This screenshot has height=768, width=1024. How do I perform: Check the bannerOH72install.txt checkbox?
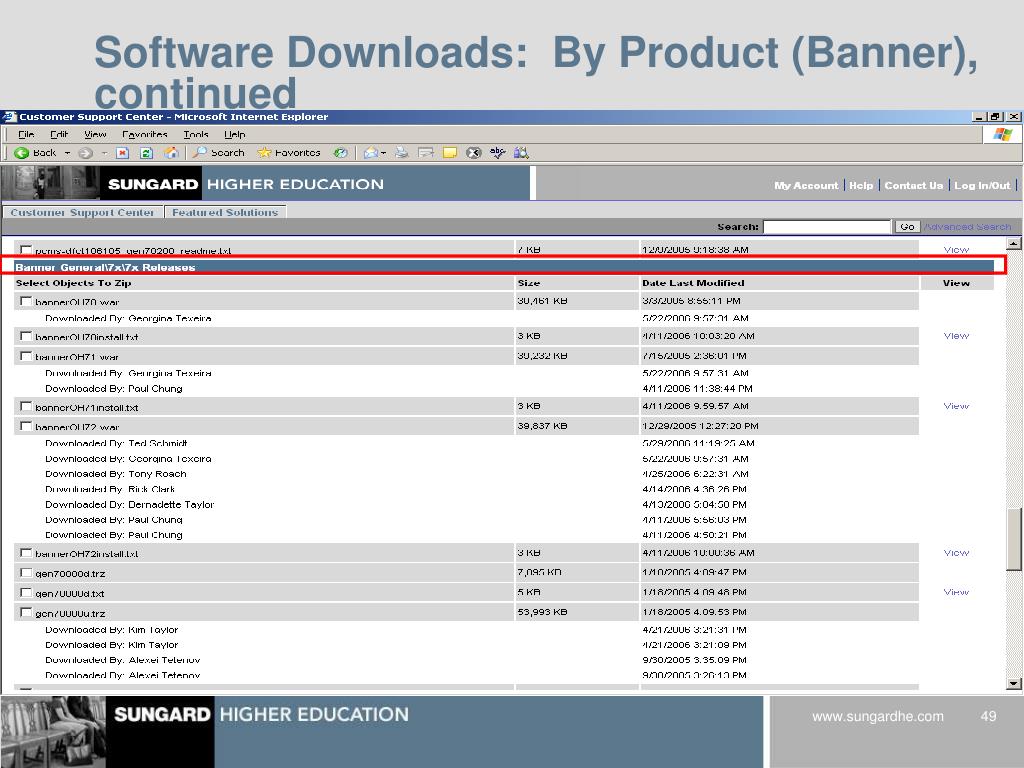click(x=26, y=552)
